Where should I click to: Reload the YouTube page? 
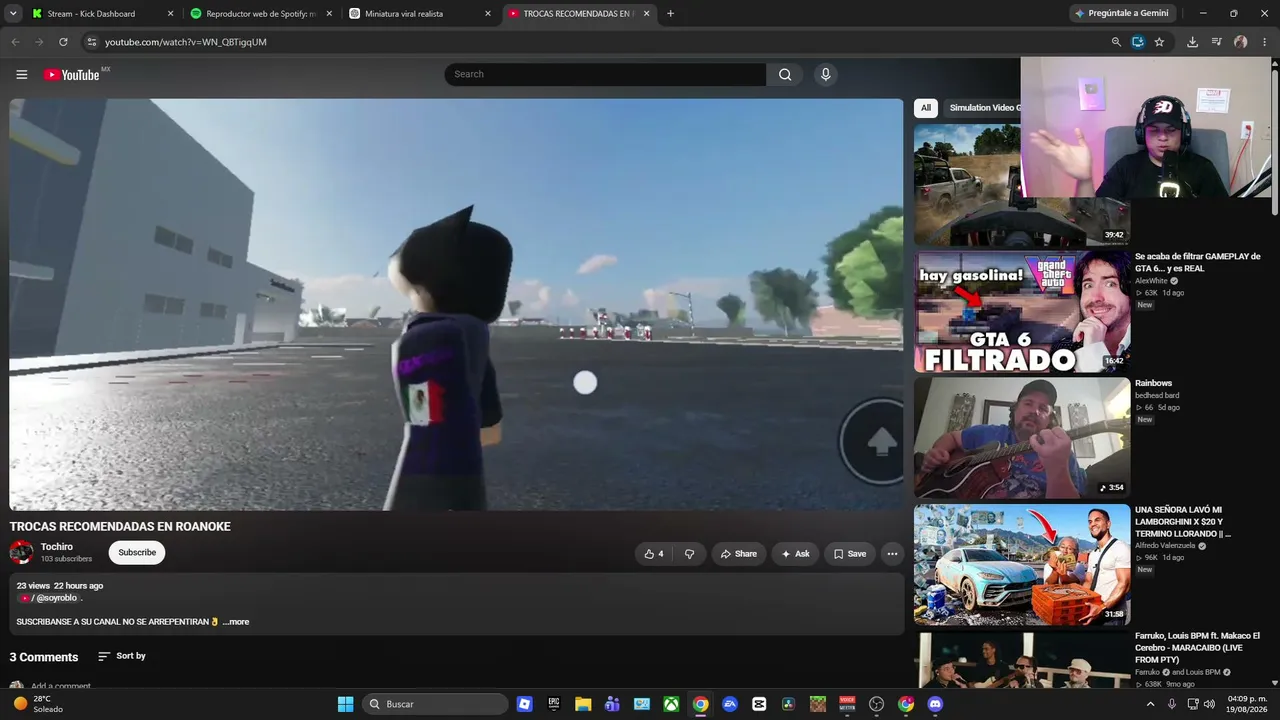63,42
